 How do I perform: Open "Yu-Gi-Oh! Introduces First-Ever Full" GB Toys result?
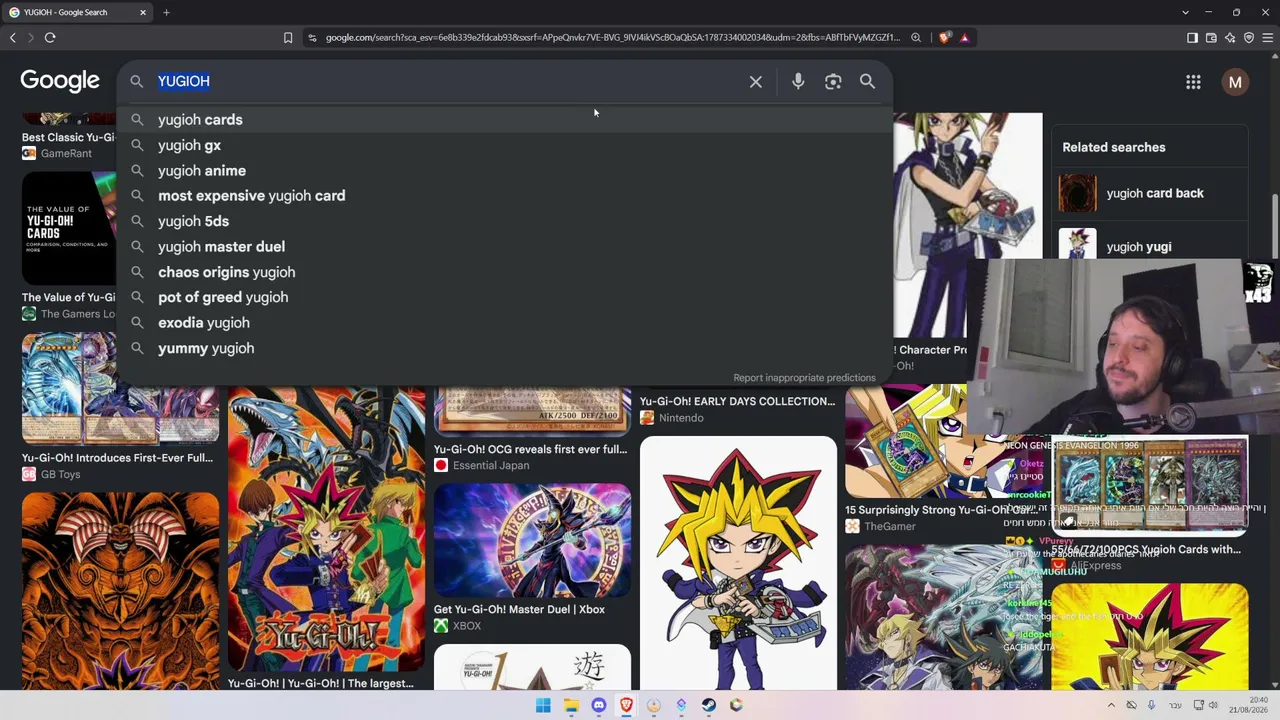point(117,458)
